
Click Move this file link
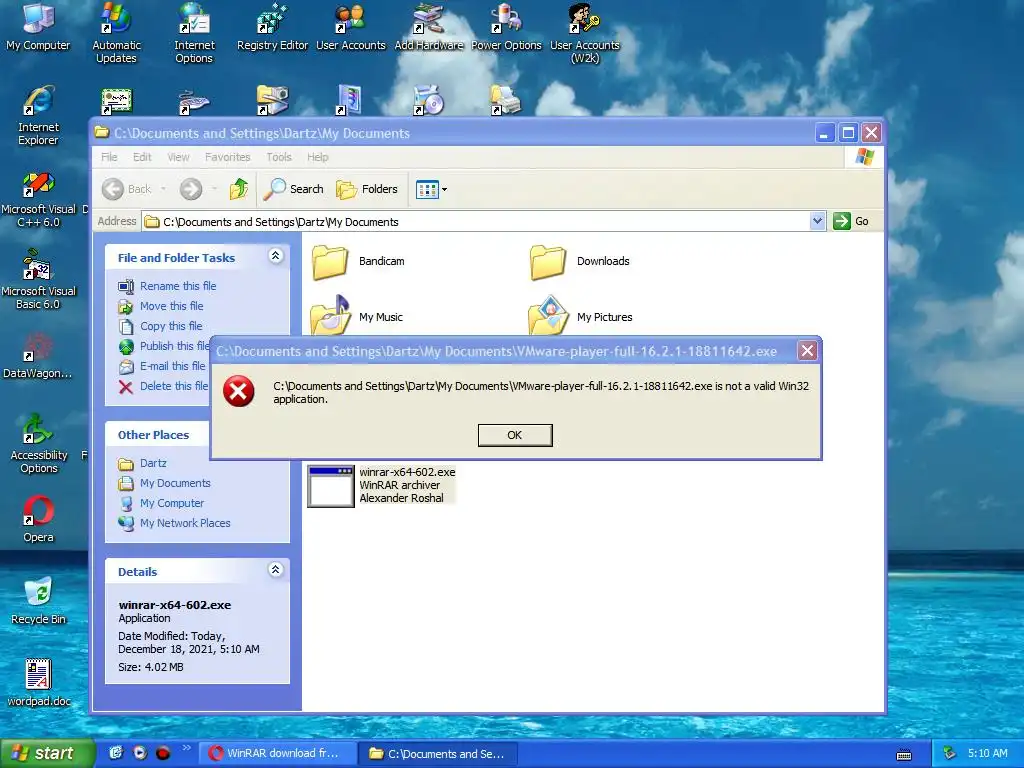pyautogui.click(x=172, y=306)
